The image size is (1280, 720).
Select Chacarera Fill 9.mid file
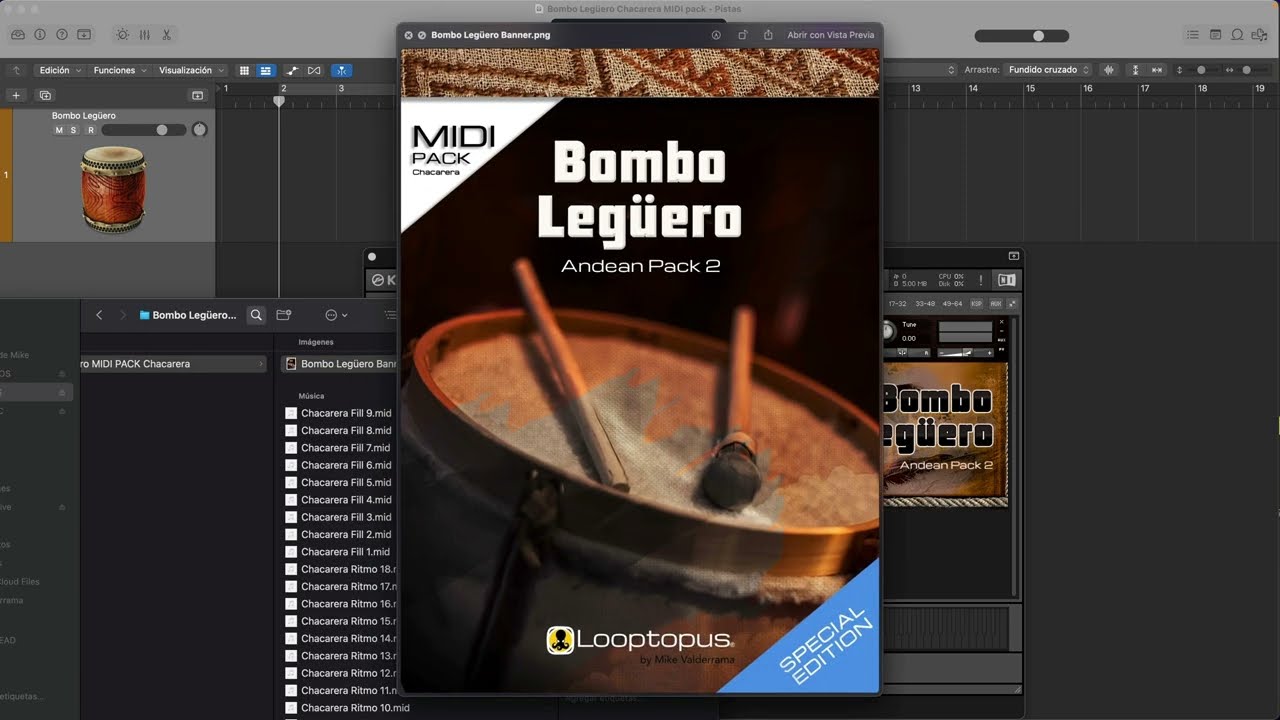(x=339, y=413)
